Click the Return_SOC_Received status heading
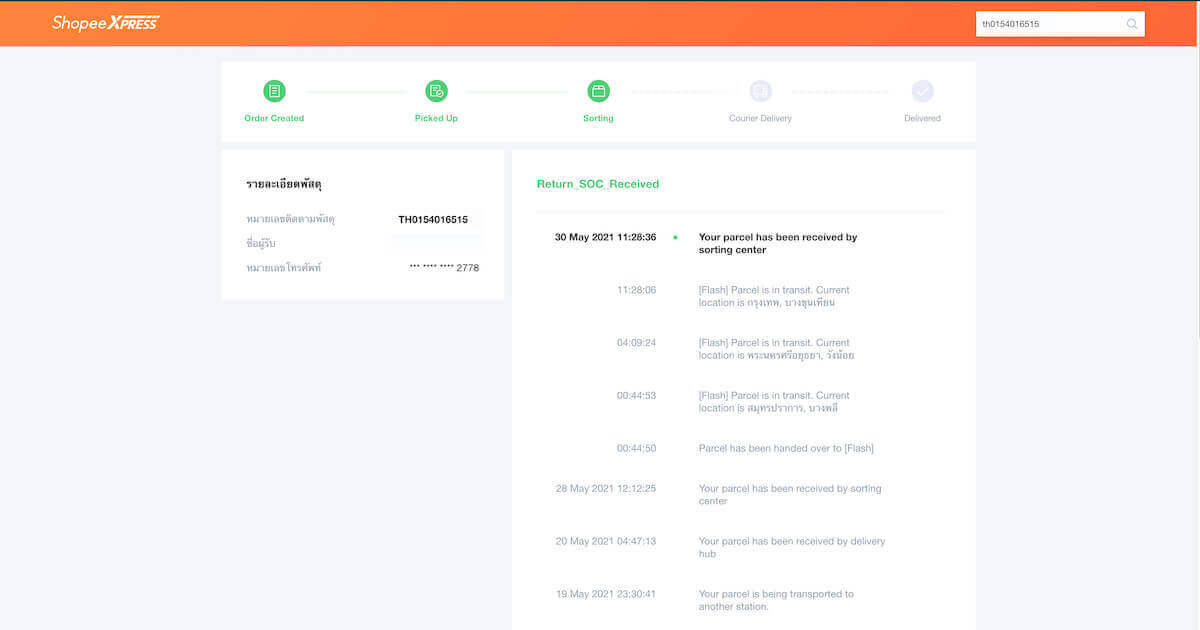 tap(598, 184)
